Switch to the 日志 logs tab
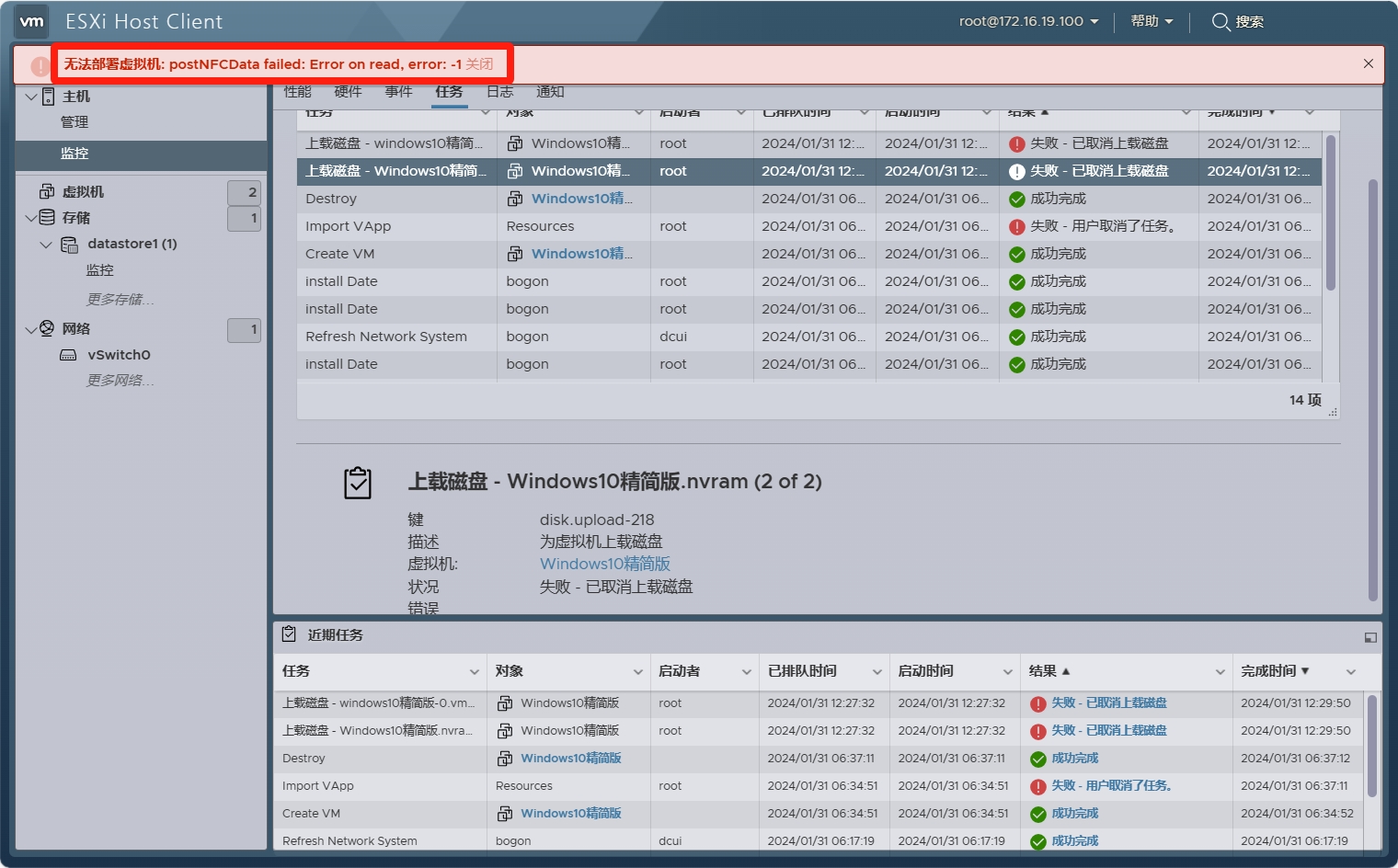 point(499,91)
